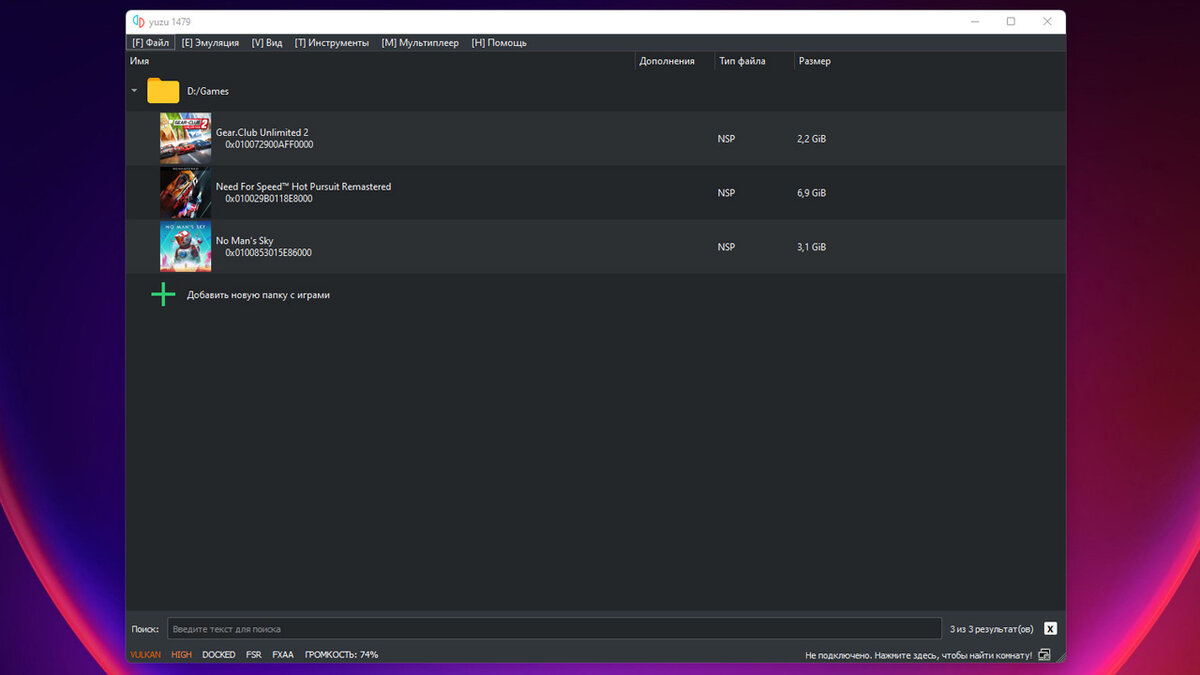Click the 3,1 GiB size cell
Image resolution: width=1200 pixels, height=675 pixels.
pyautogui.click(x=812, y=246)
